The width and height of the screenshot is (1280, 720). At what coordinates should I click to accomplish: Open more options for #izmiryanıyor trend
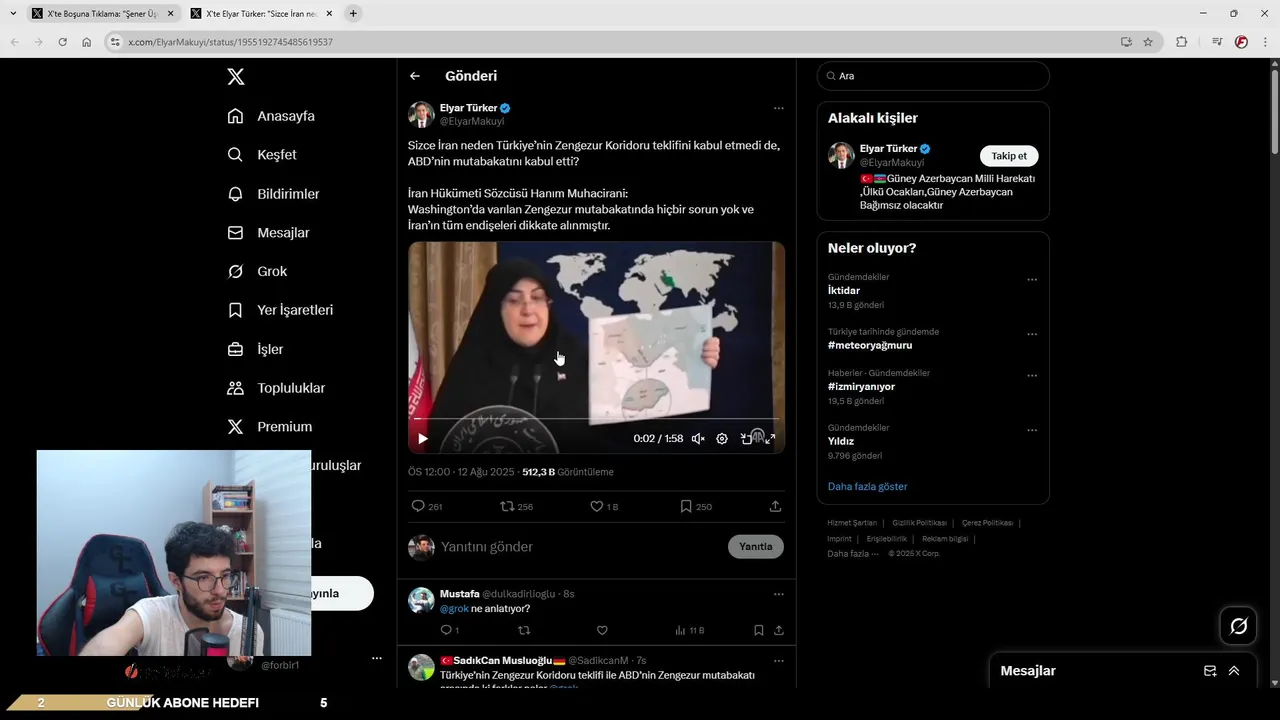(1032, 376)
